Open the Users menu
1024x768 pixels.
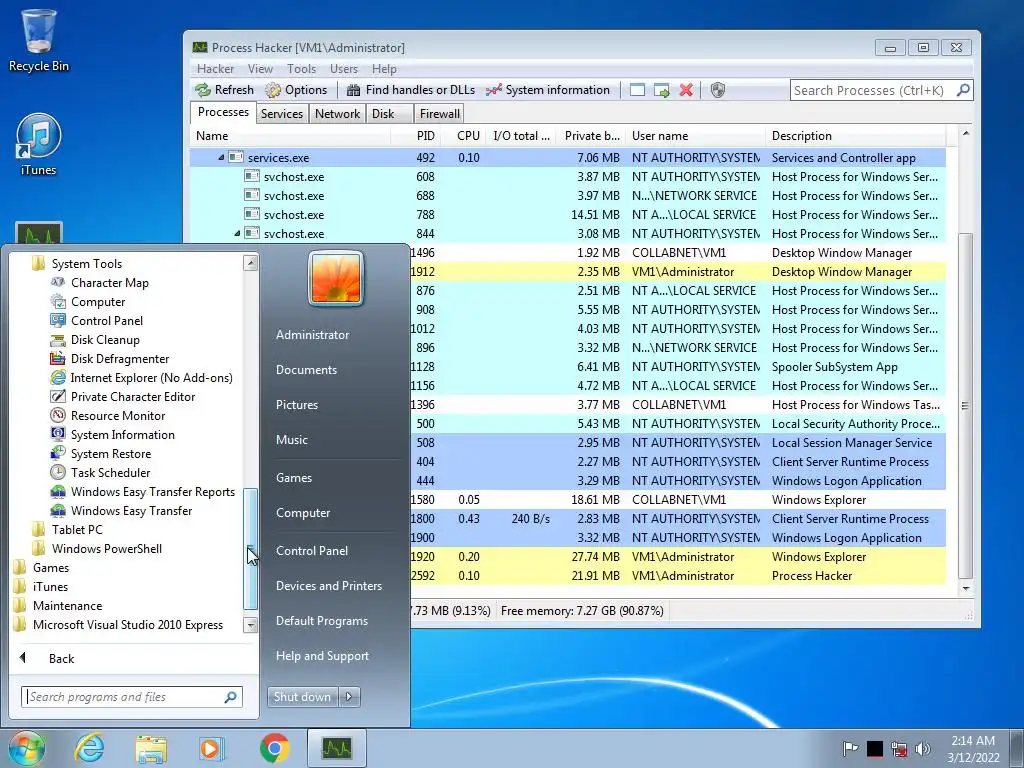click(x=344, y=69)
